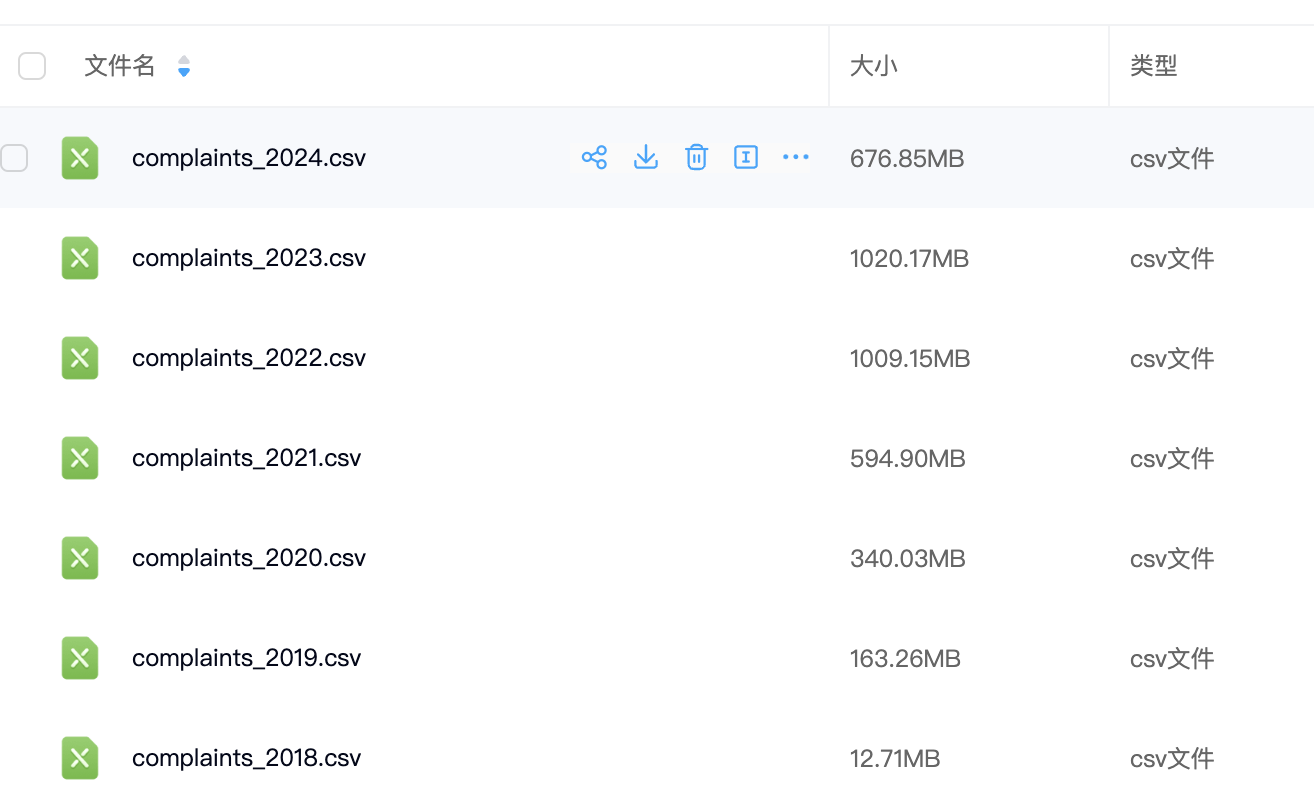
Task: Click the complaints_2024.csv file icon
Action: pyautogui.click(x=80, y=158)
